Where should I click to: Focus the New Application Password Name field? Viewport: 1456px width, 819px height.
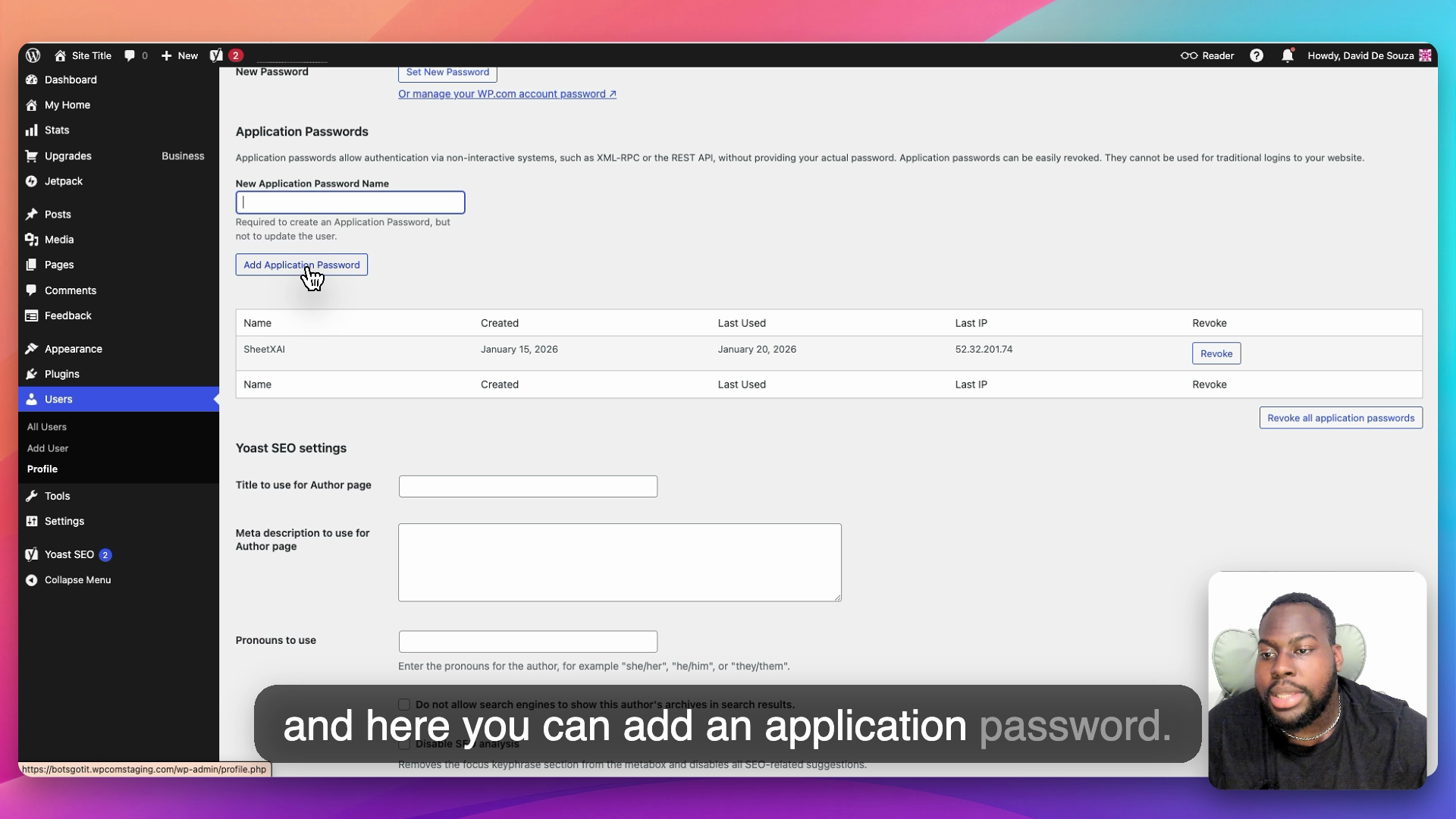350,202
